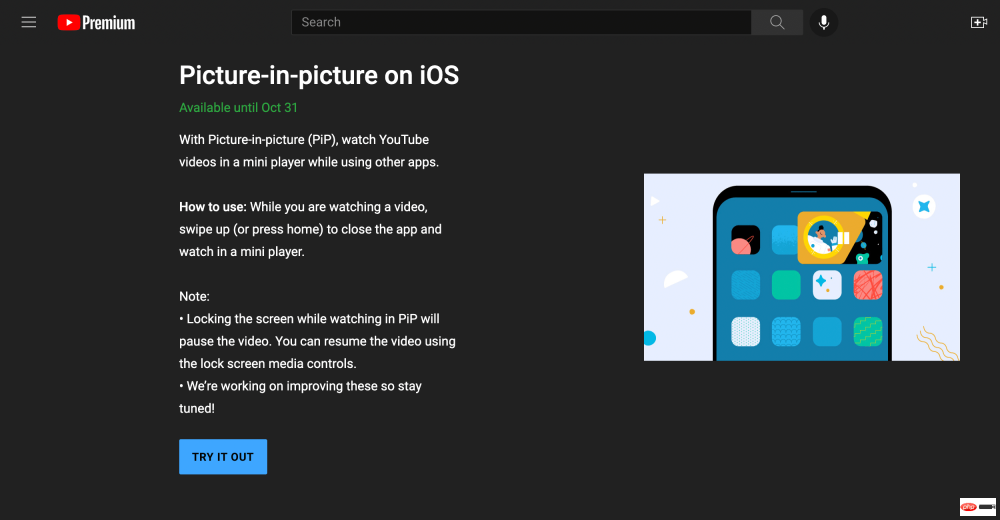Image resolution: width=1000 pixels, height=520 pixels.
Task: Start voice search with microphone icon
Action: (824, 22)
